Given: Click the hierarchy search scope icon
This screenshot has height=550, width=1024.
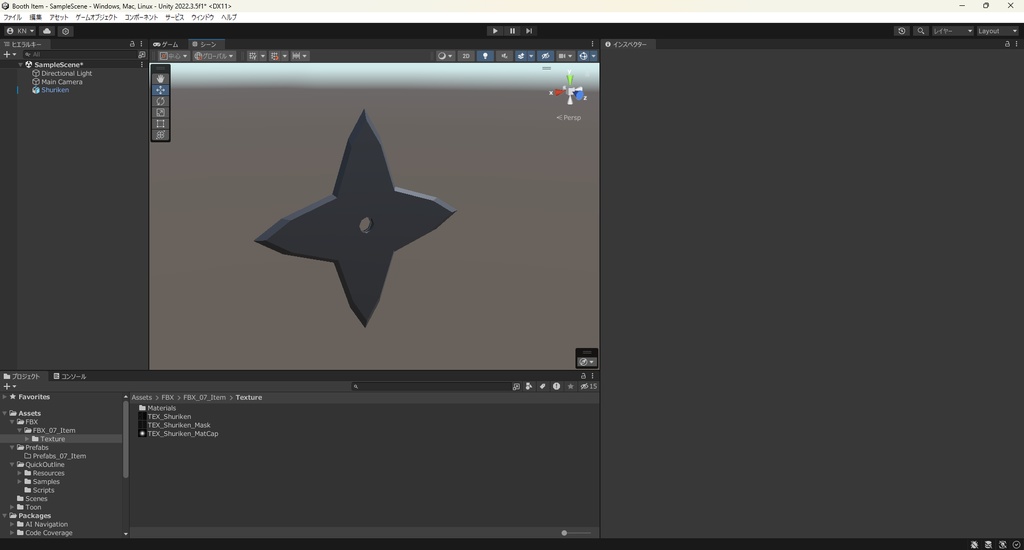Looking at the screenshot, I should [142, 55].
